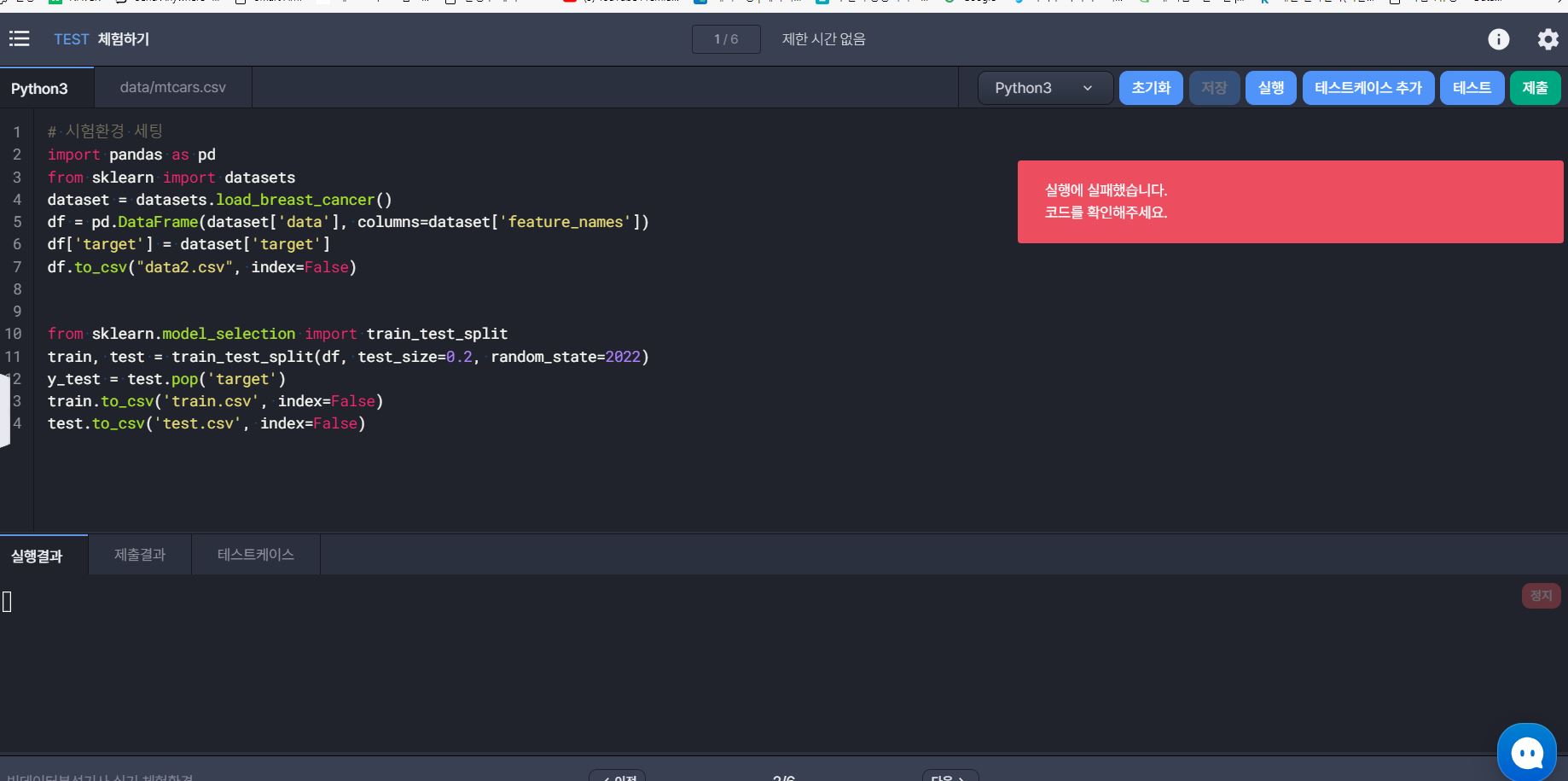The width and height of the screenshot is (1568, 781).
Task: Click the test.pop('target') code on line 12
Action: [x=206, y=379]
